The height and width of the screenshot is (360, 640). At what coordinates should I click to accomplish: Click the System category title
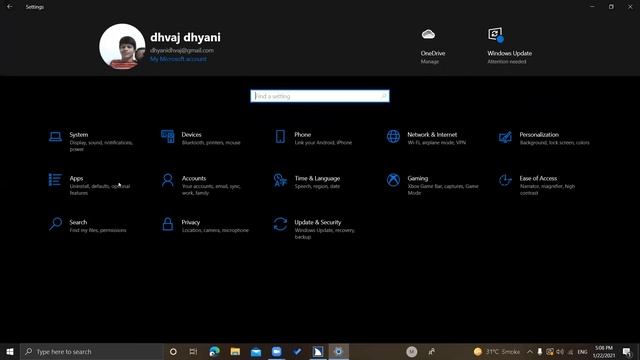tap(79, 135)
